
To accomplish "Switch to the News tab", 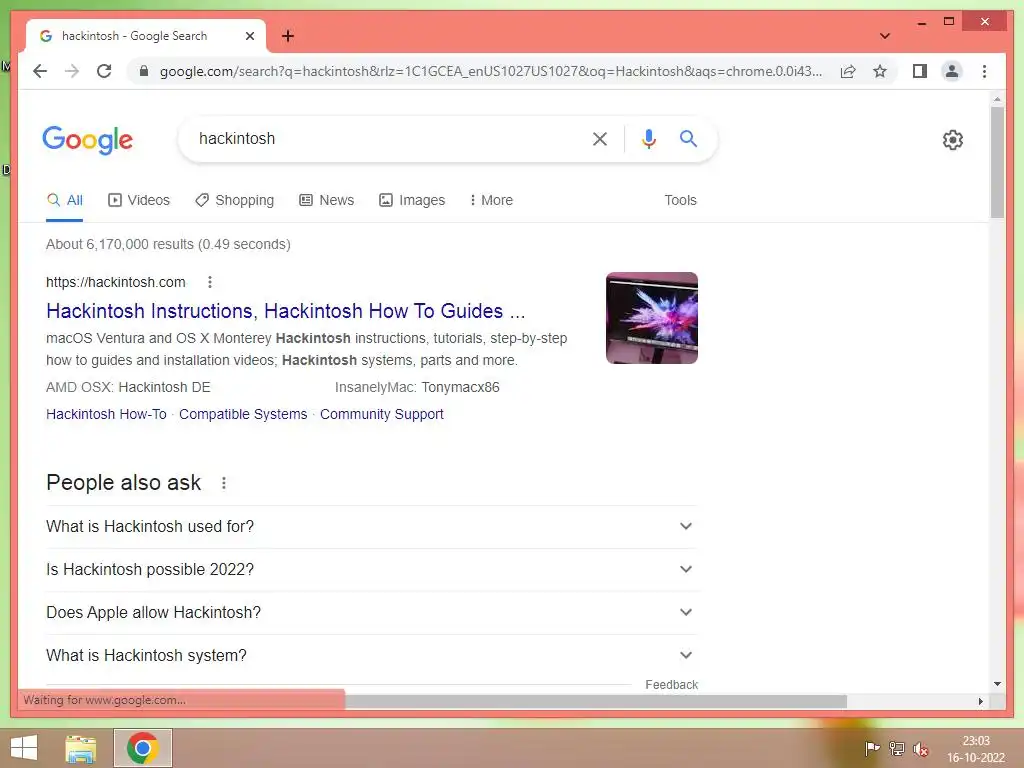I will click(326, 200).
